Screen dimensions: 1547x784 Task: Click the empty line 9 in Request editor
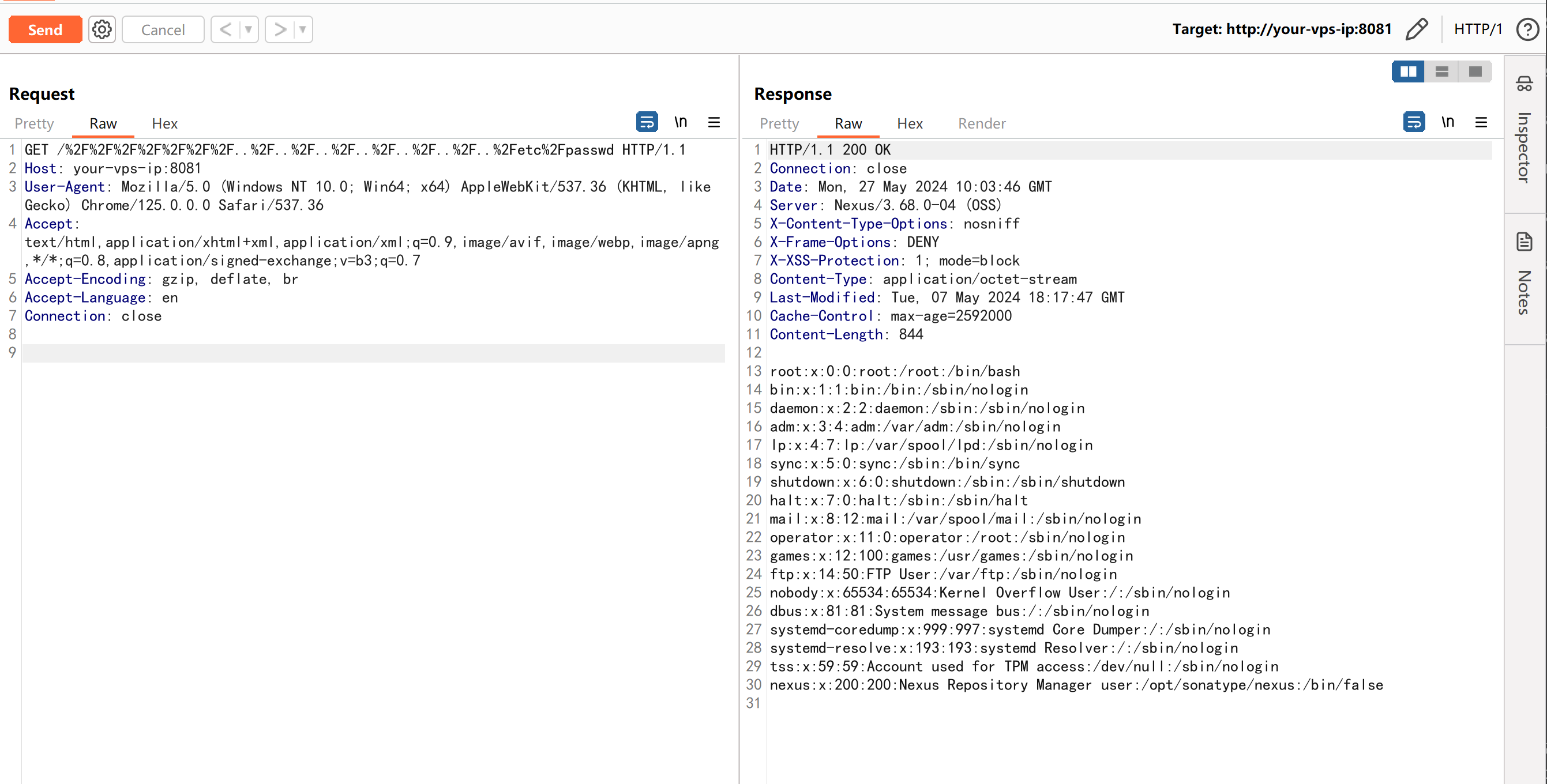[373, 353]
